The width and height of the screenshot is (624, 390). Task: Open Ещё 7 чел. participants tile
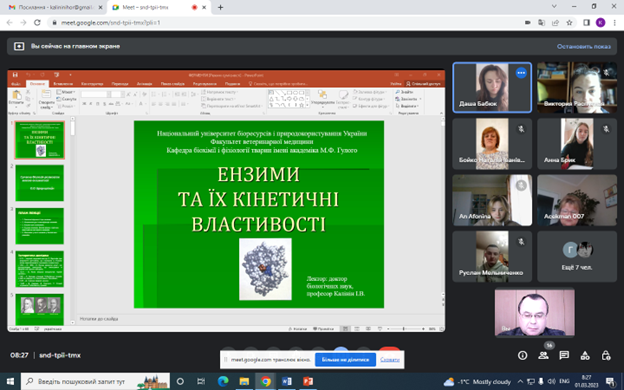pyautogui.click(x=577, y=257)
